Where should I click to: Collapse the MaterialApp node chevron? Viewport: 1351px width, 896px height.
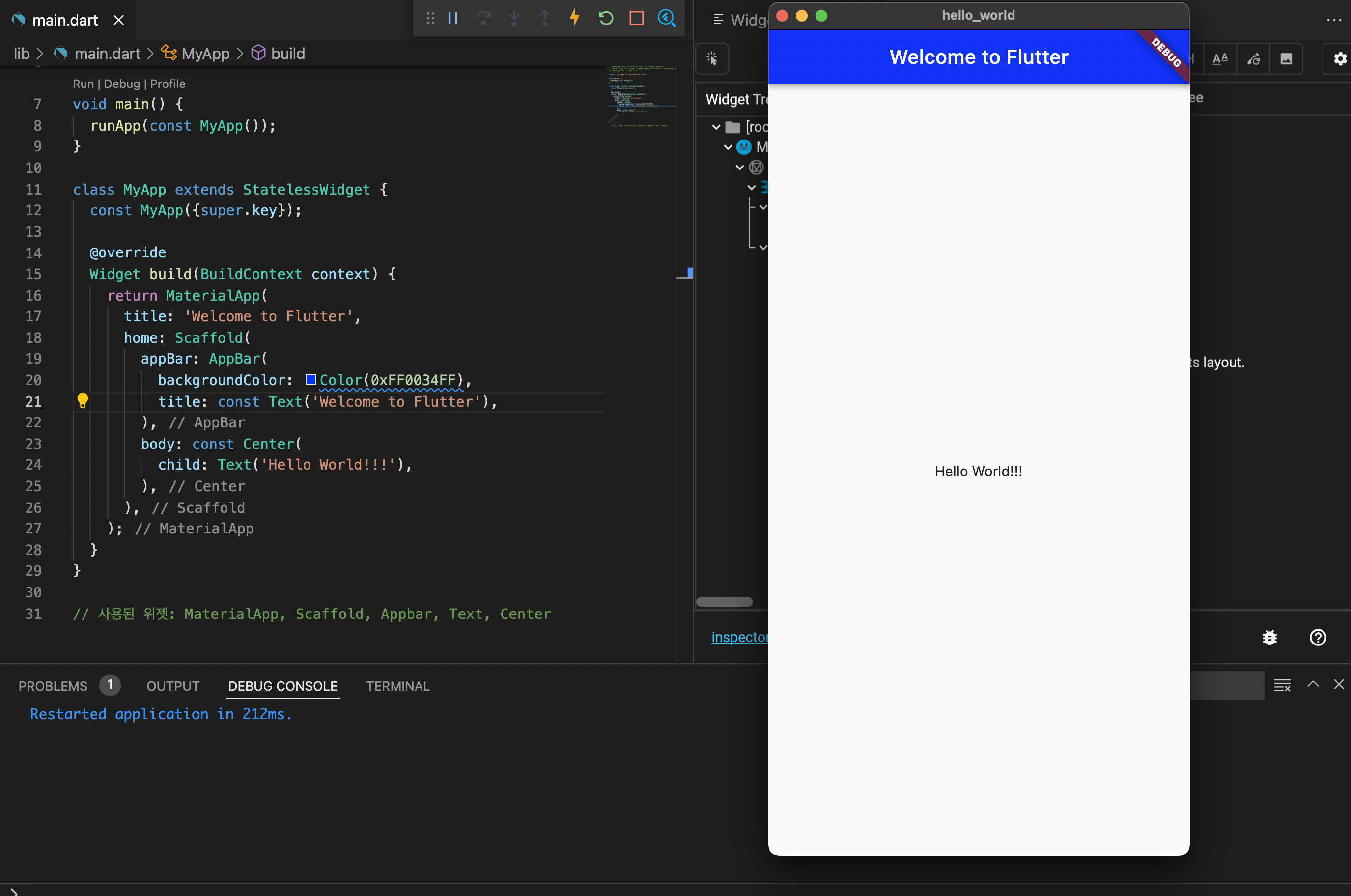point(740,168)
